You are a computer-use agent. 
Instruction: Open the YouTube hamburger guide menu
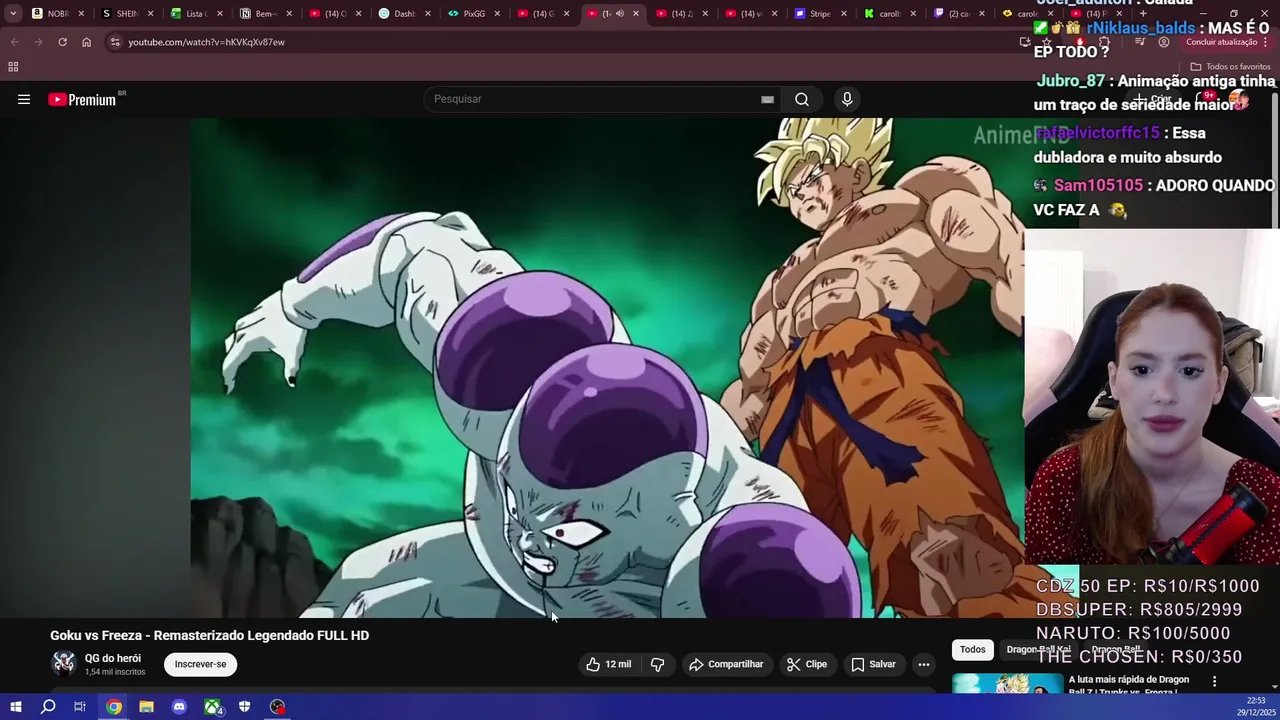[24, 99]
